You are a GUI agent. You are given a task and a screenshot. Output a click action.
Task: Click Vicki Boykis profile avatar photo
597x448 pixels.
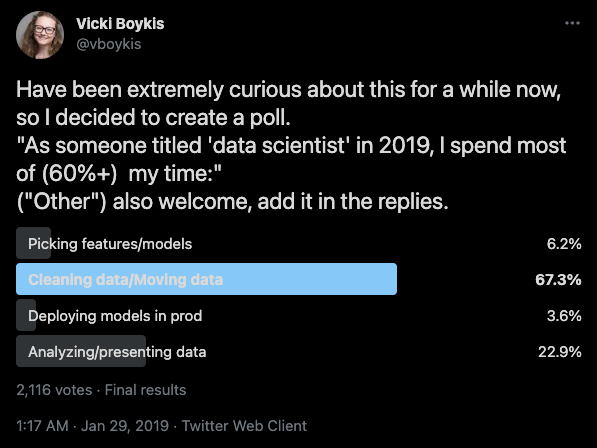click(40, 35)
